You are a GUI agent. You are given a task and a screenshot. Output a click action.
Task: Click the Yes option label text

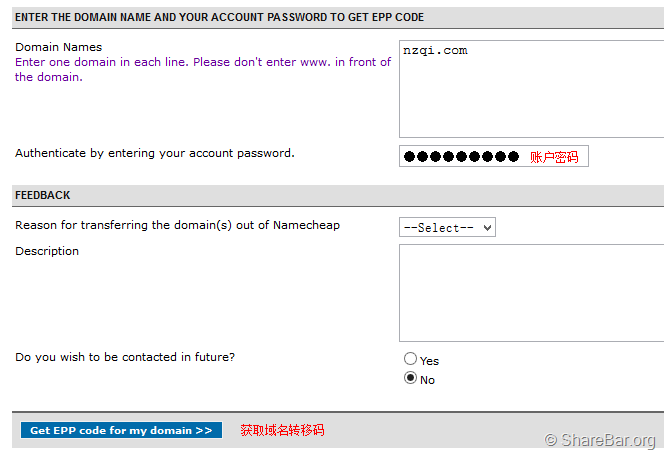(429, 361)
